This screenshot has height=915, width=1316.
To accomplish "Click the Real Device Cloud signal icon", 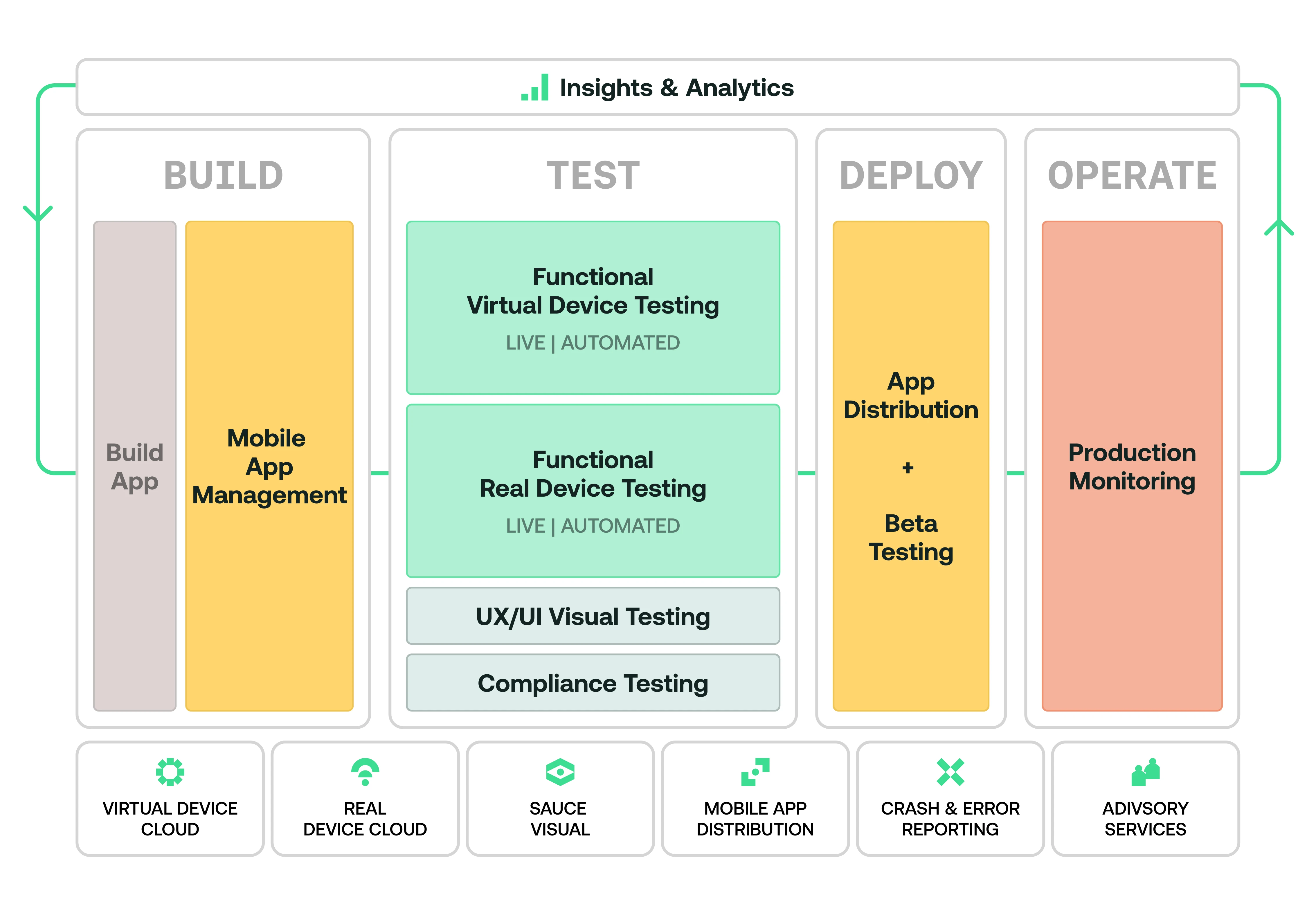I will [x=365, y=772].
